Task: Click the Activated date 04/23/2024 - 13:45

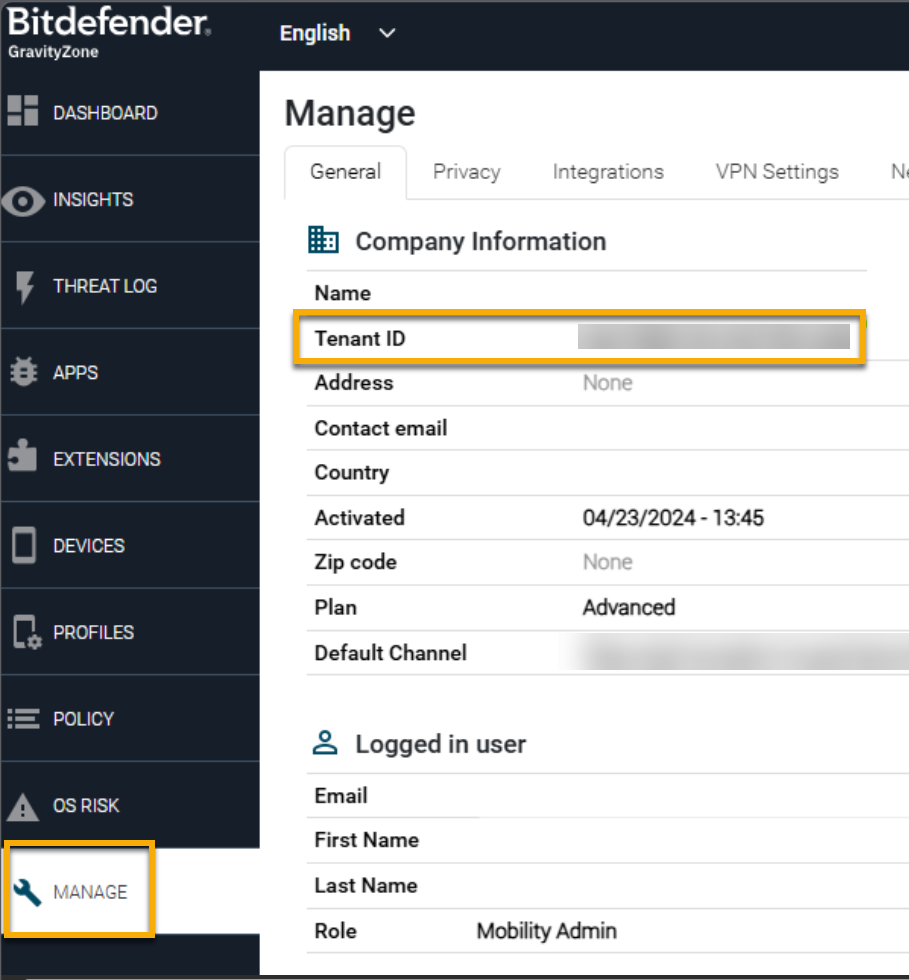Action: pos(673,518)
